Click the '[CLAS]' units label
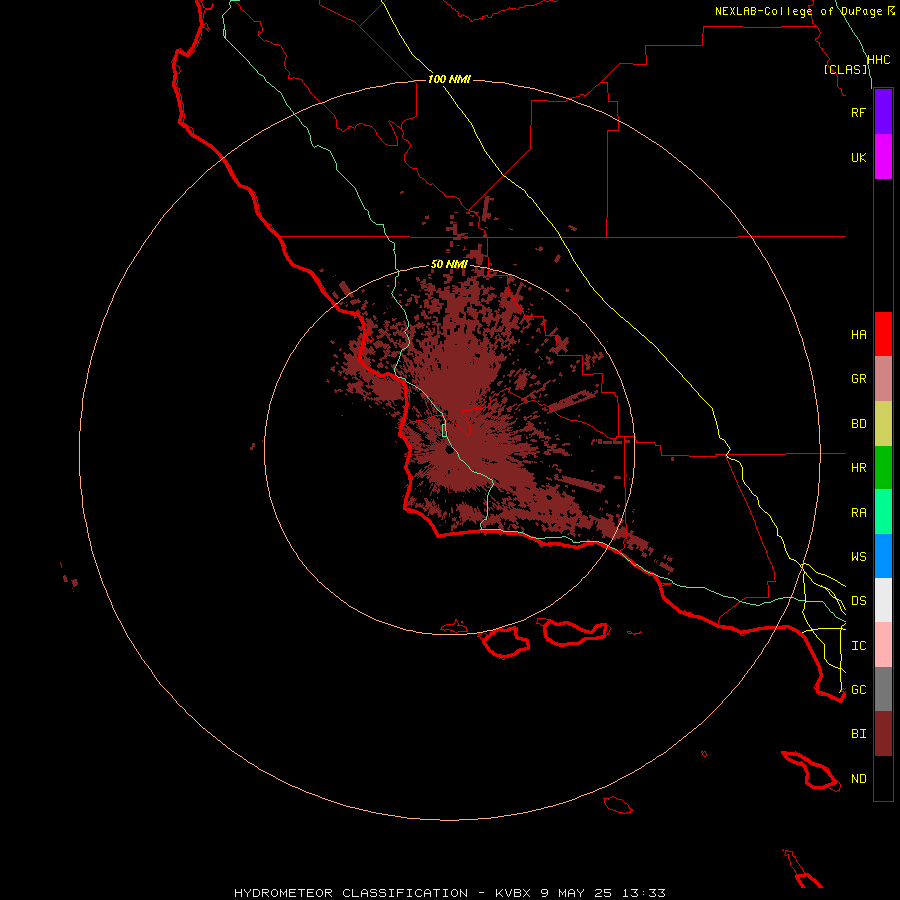The height and width of the screenshot is (900, 900). [x=845, y=69]
